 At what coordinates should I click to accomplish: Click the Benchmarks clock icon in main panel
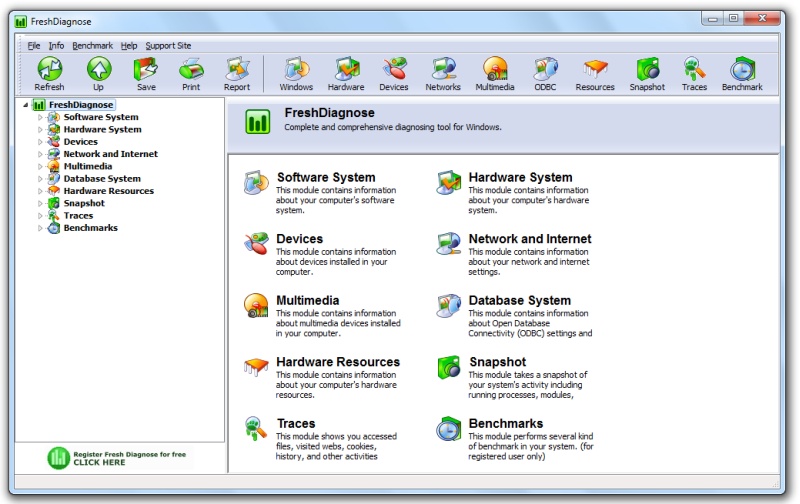pos(448,429)
